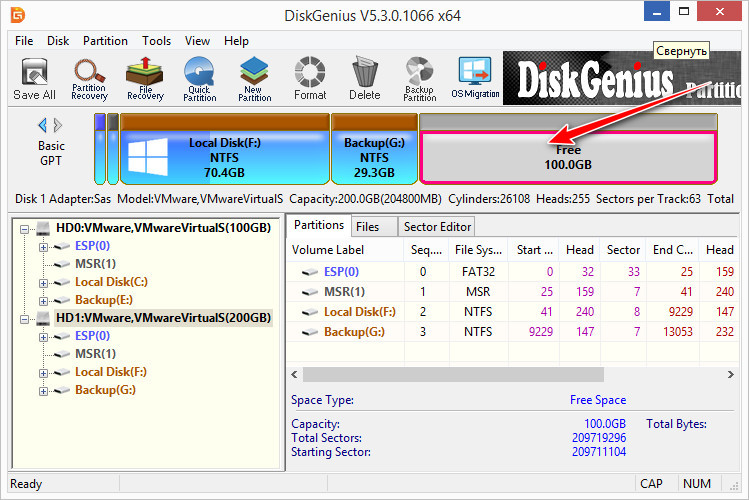This screenshot has width=749, height=500.
Task: Click the Format toolbar icon
Action: point(310,78)
